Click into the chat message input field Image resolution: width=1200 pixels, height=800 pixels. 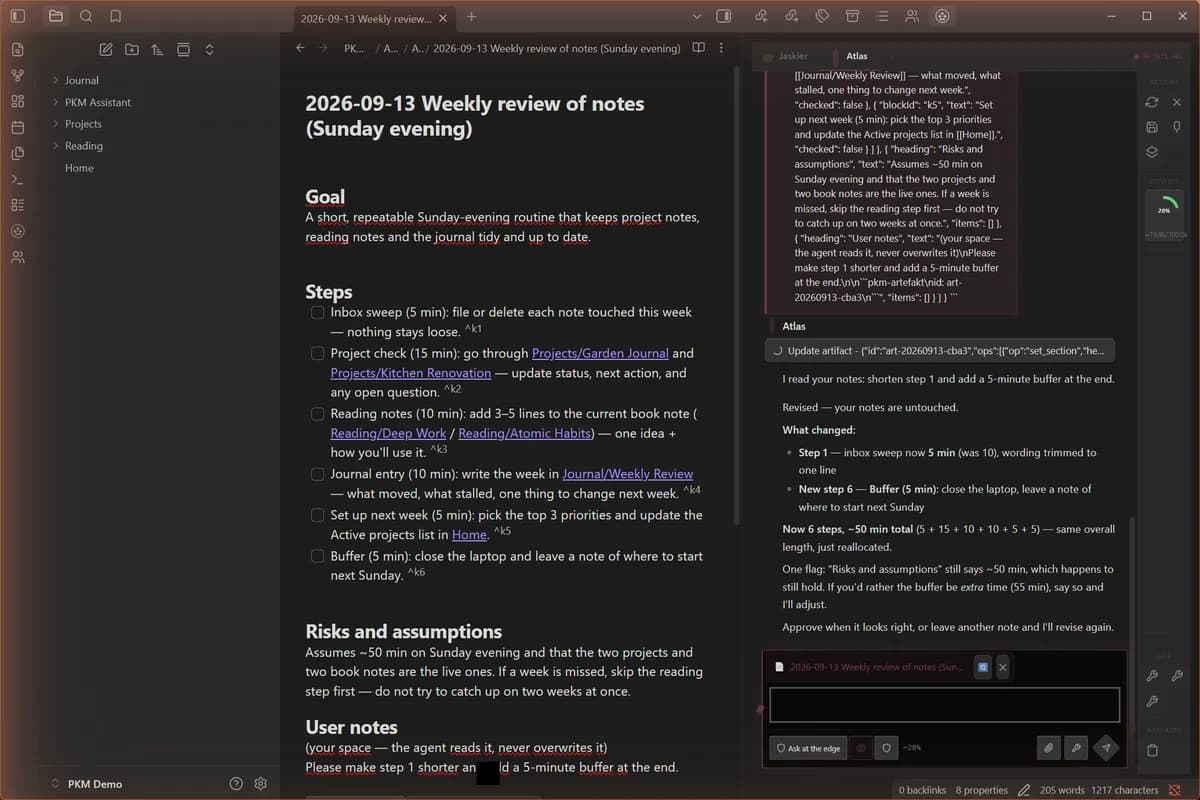[944, 705]
